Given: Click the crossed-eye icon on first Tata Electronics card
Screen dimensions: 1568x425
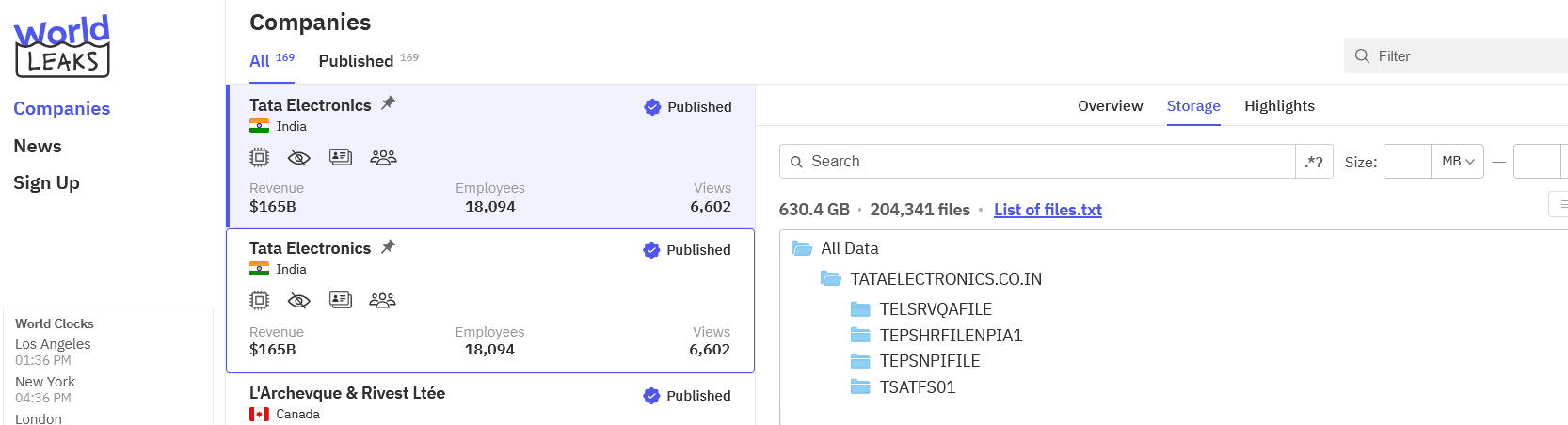Looking at the screenshot, I should tap(299, 157).
